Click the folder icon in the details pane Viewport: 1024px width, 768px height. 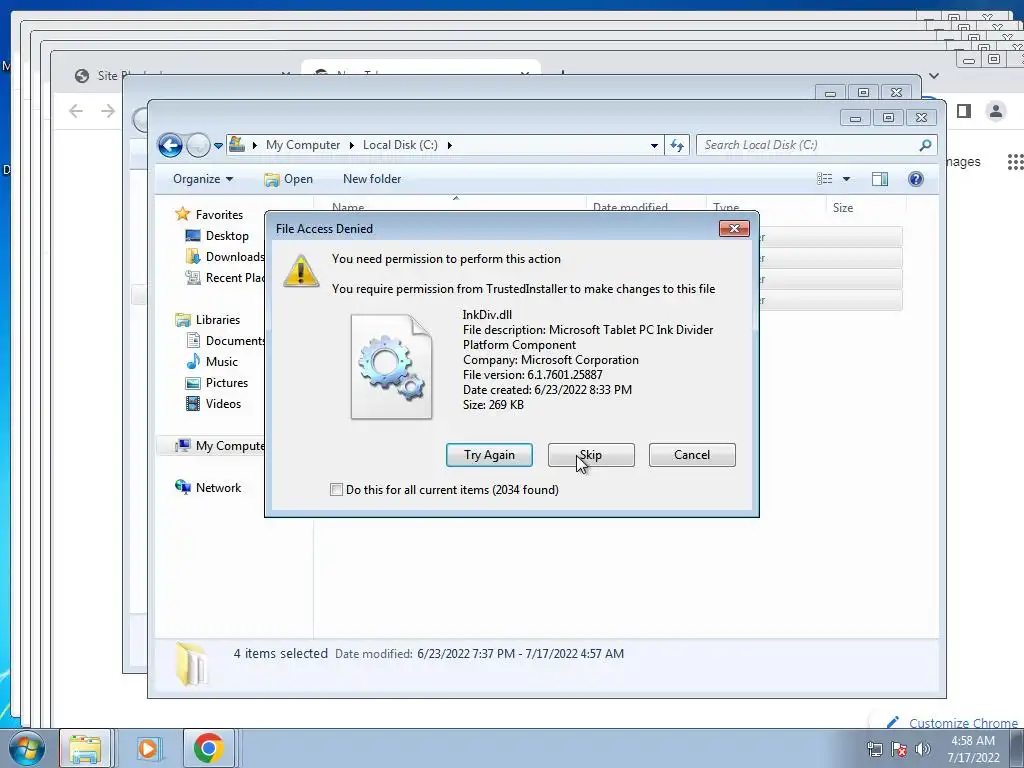192,664
